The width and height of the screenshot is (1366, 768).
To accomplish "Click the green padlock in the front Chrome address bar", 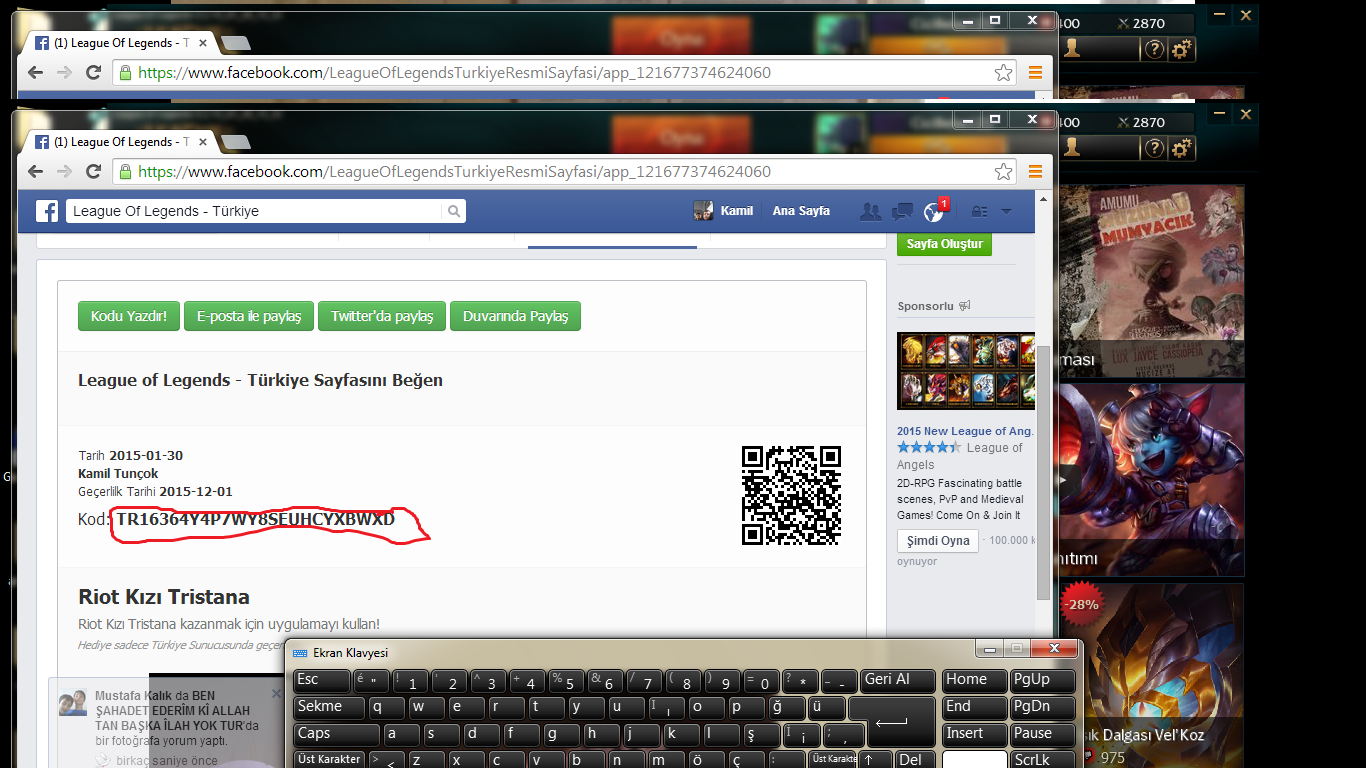I will tap(125, 172).
